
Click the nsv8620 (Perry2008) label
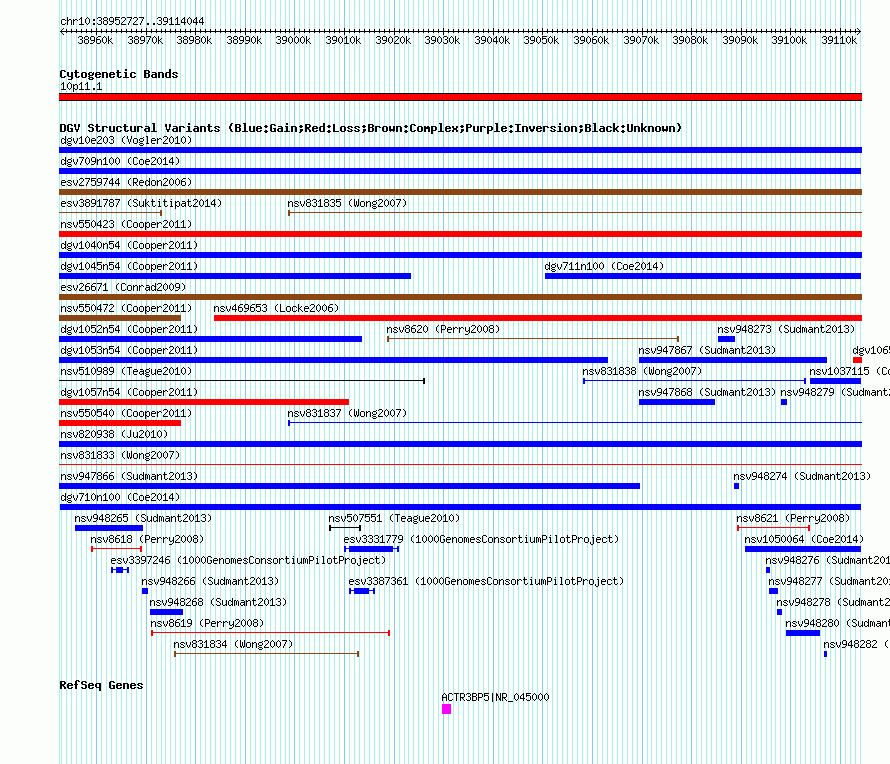click(443, 329)
